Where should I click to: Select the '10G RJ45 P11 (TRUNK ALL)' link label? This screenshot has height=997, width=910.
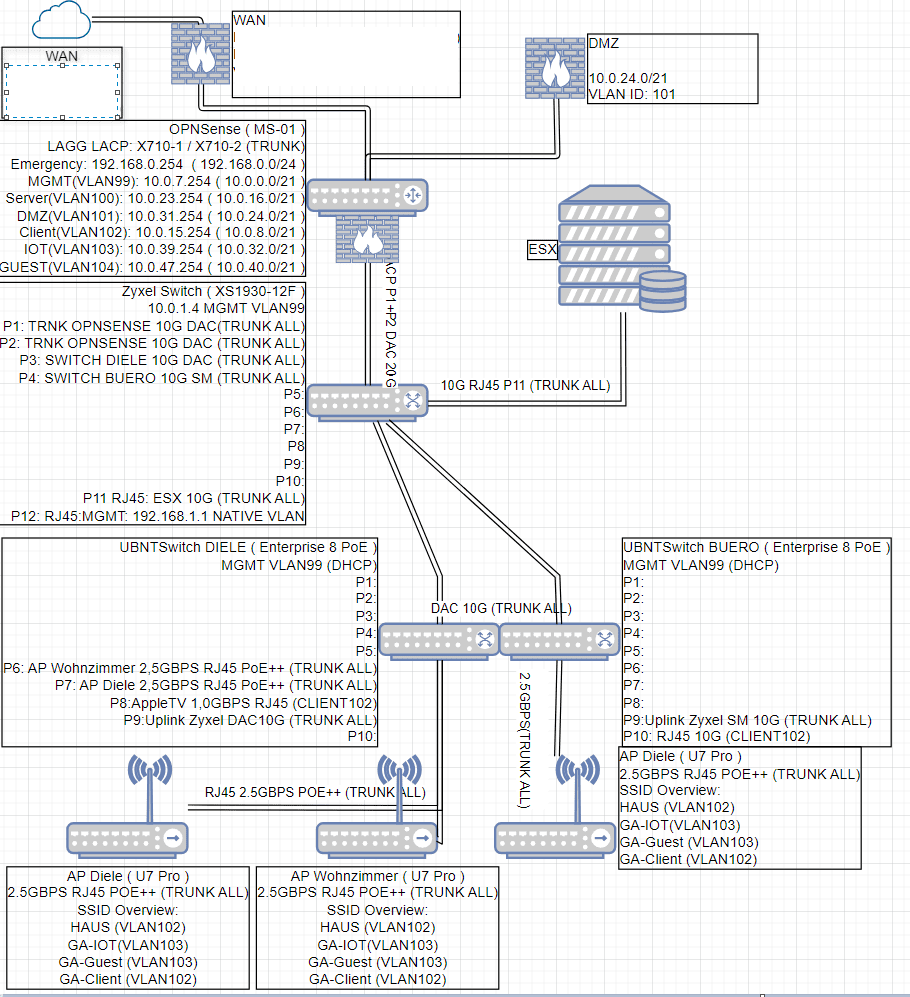coord(525,385)
